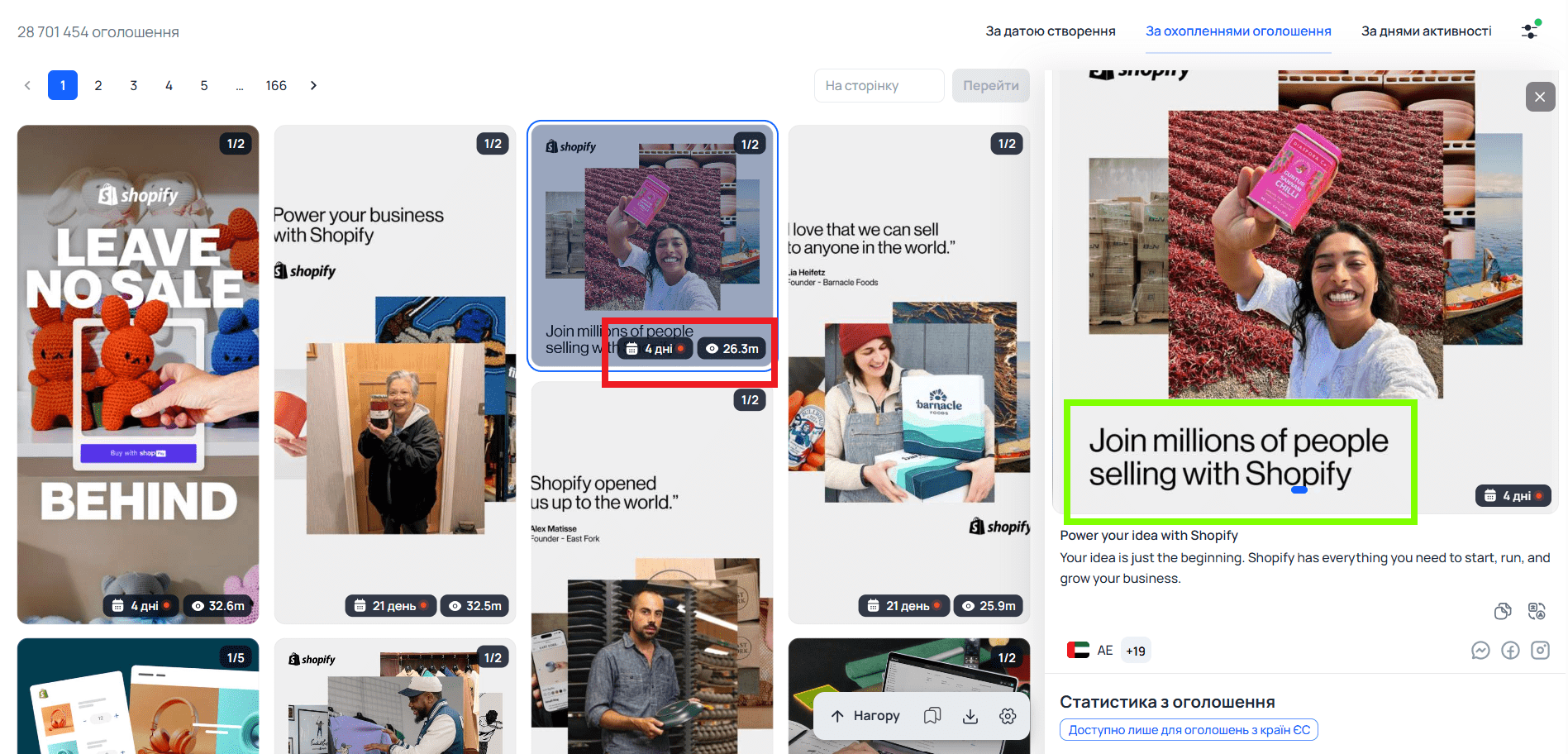
Task: Click the Статистика з оголошення heading
Action: [x=1167, y=702]
